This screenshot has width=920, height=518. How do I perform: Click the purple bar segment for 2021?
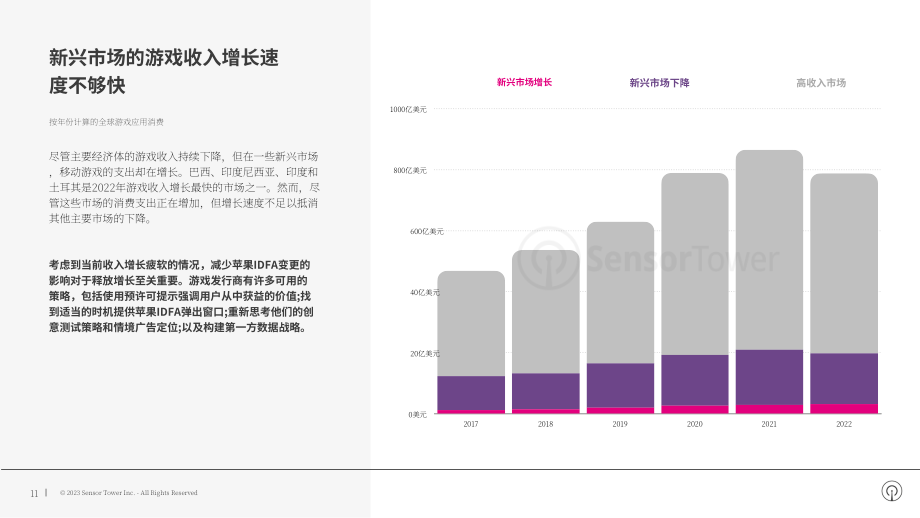[769, 377]
